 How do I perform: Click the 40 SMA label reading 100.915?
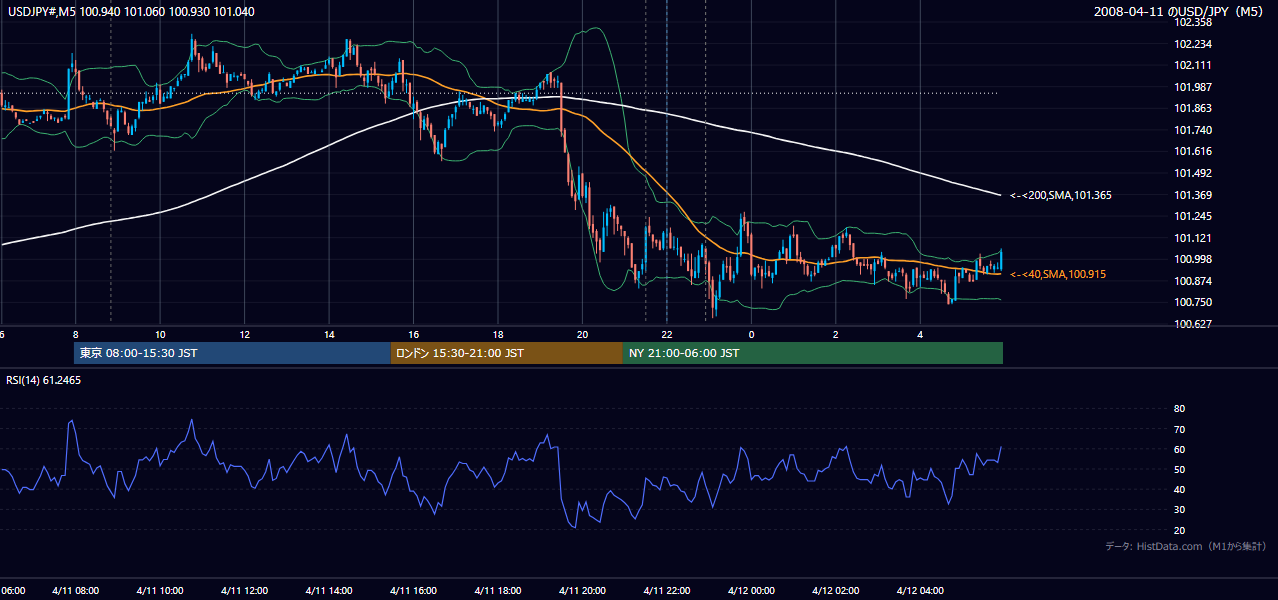(x=1058, y=274)
